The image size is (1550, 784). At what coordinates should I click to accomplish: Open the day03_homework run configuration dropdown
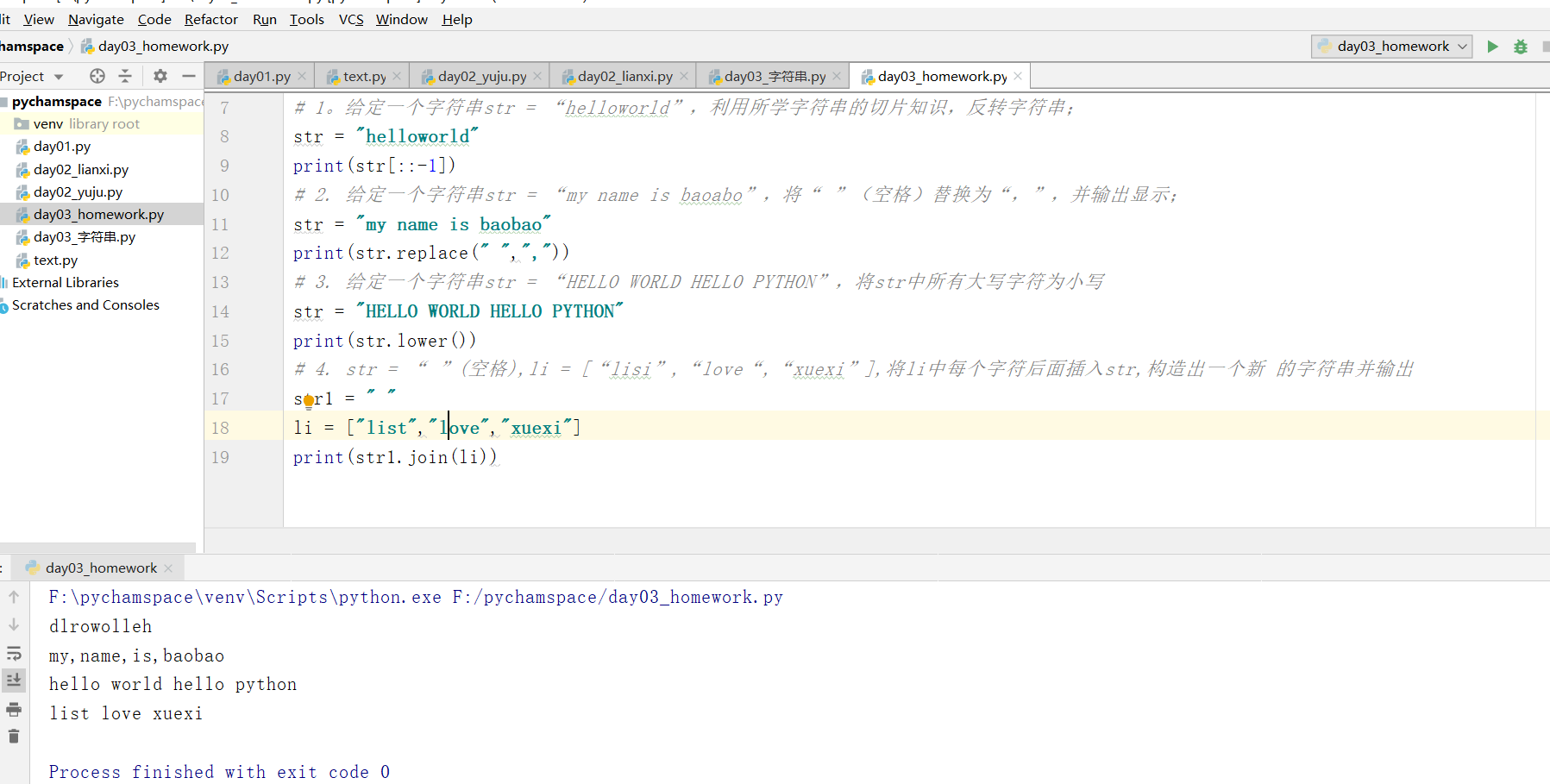coord(1390,47)
